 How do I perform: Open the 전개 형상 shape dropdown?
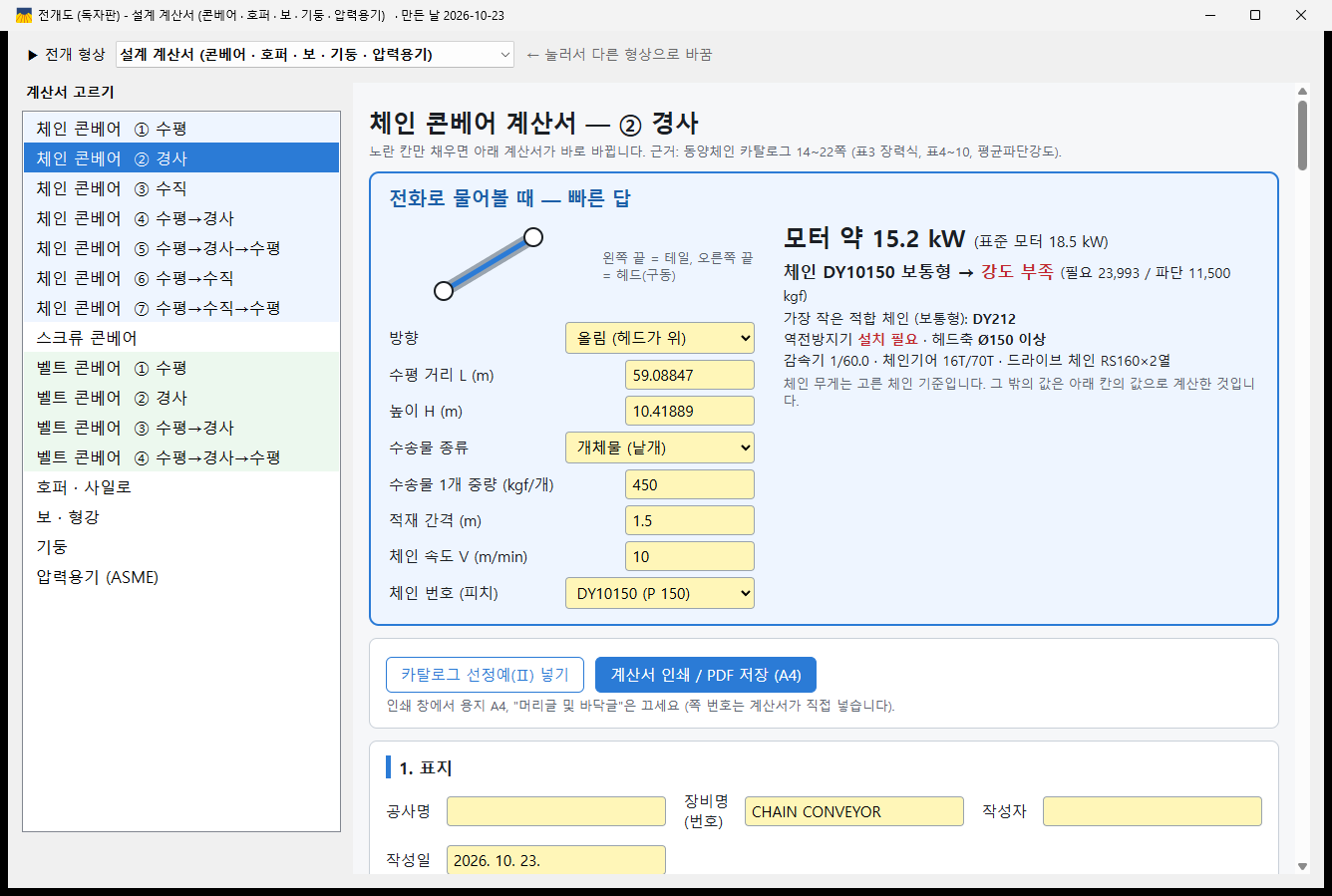[315, 55]
